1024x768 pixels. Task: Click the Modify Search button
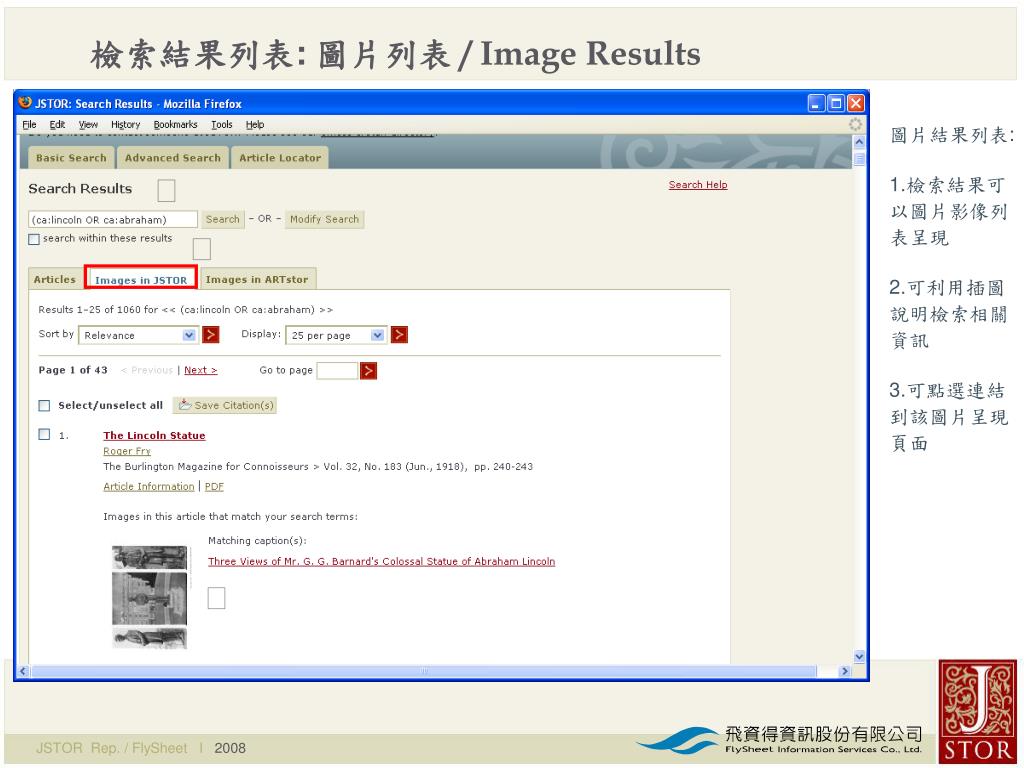pyautogui.click(x=325, y=219)
